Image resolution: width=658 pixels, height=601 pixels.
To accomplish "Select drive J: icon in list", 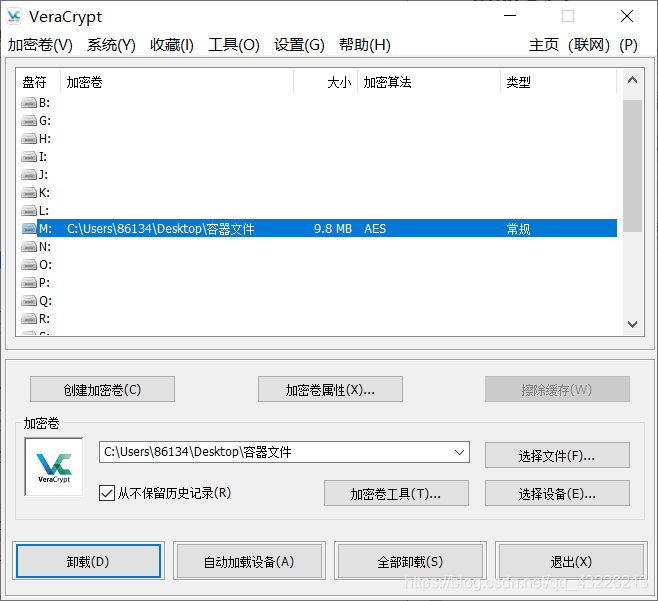I will tap(29, 175).
